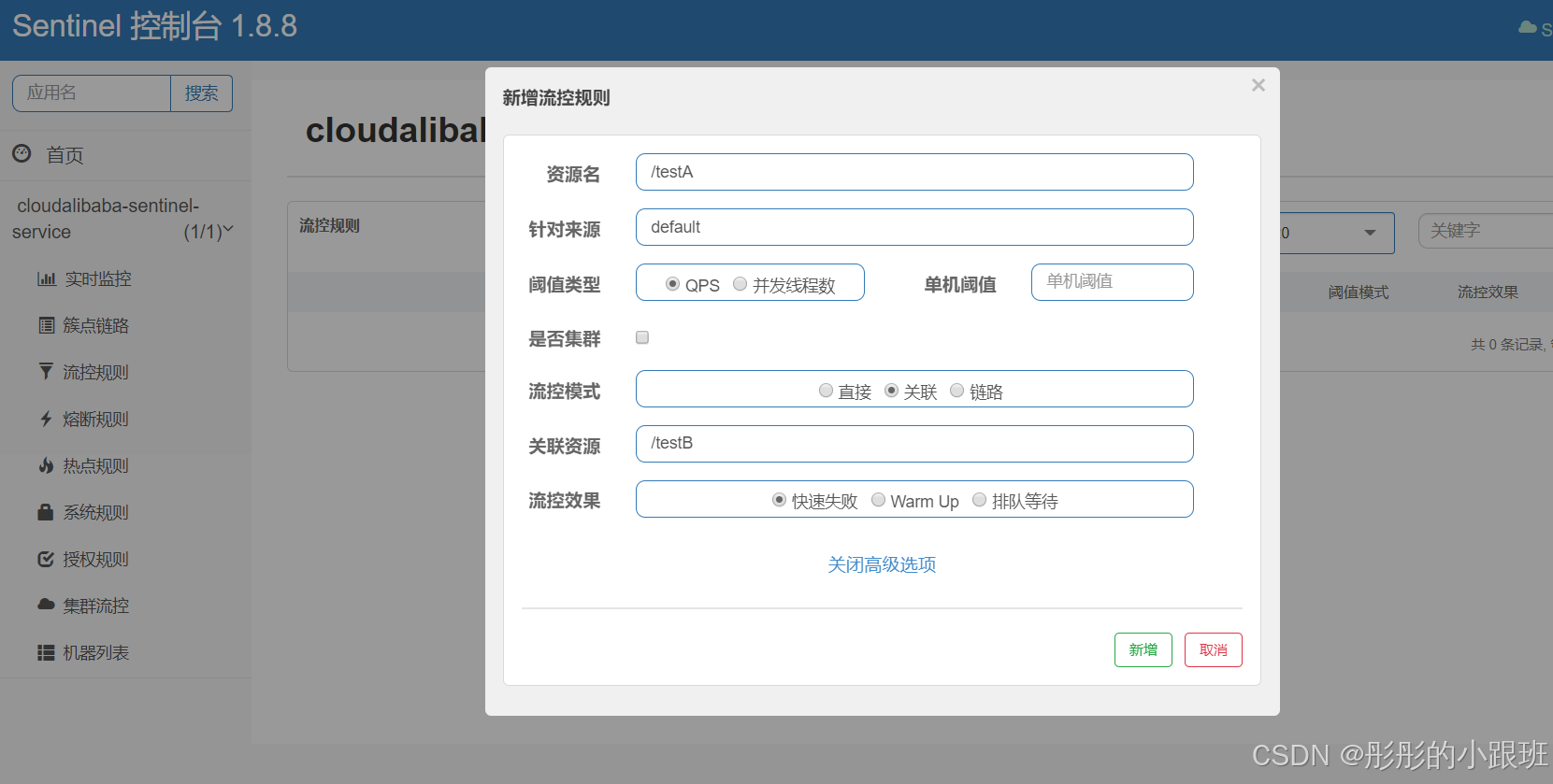Click the 搜索 button beside 应用名

pyautogui.click(x=201, y=93)
